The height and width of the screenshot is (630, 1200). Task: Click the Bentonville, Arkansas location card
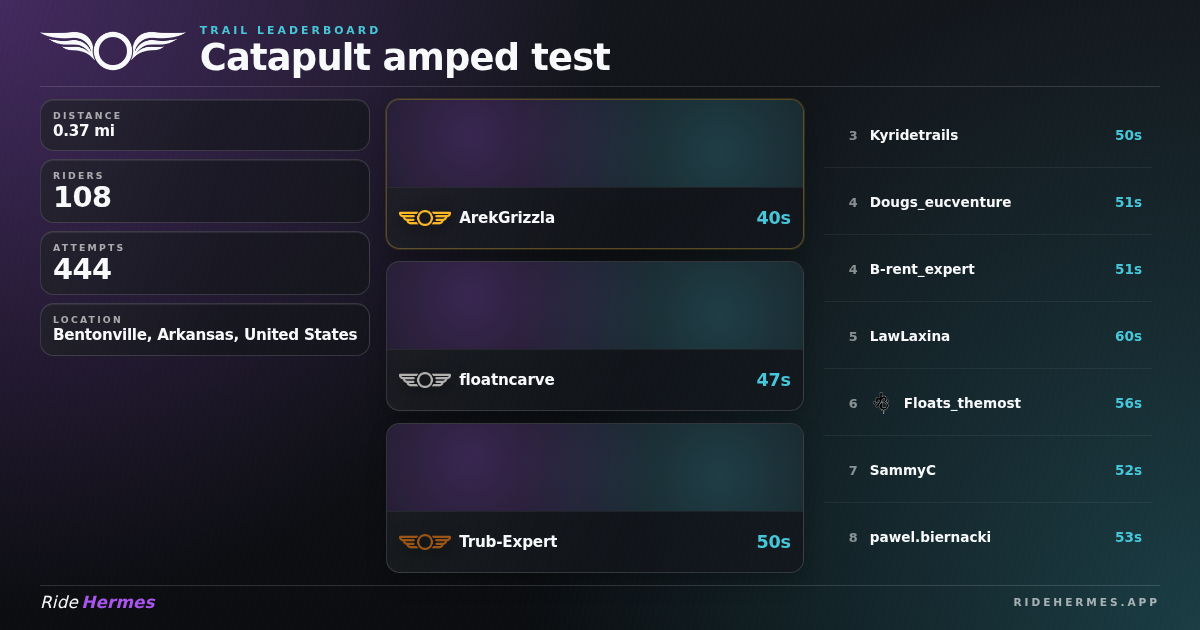tap(205, 329)
